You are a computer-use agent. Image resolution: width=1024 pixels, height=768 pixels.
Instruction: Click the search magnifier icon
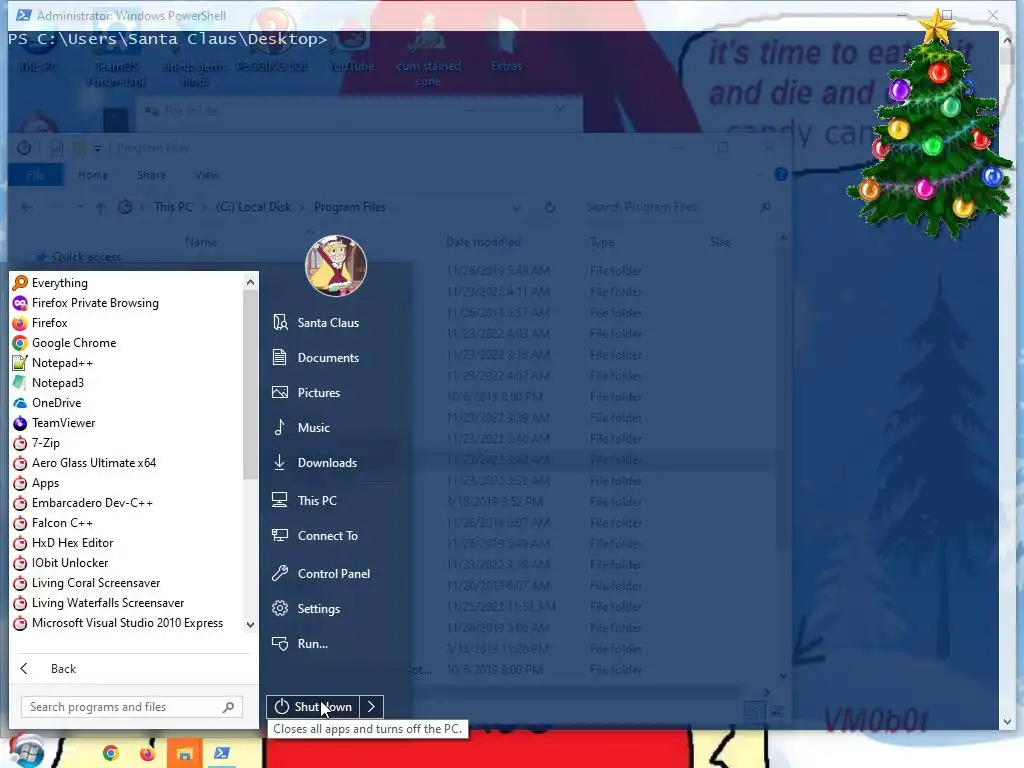coord(228,707)
